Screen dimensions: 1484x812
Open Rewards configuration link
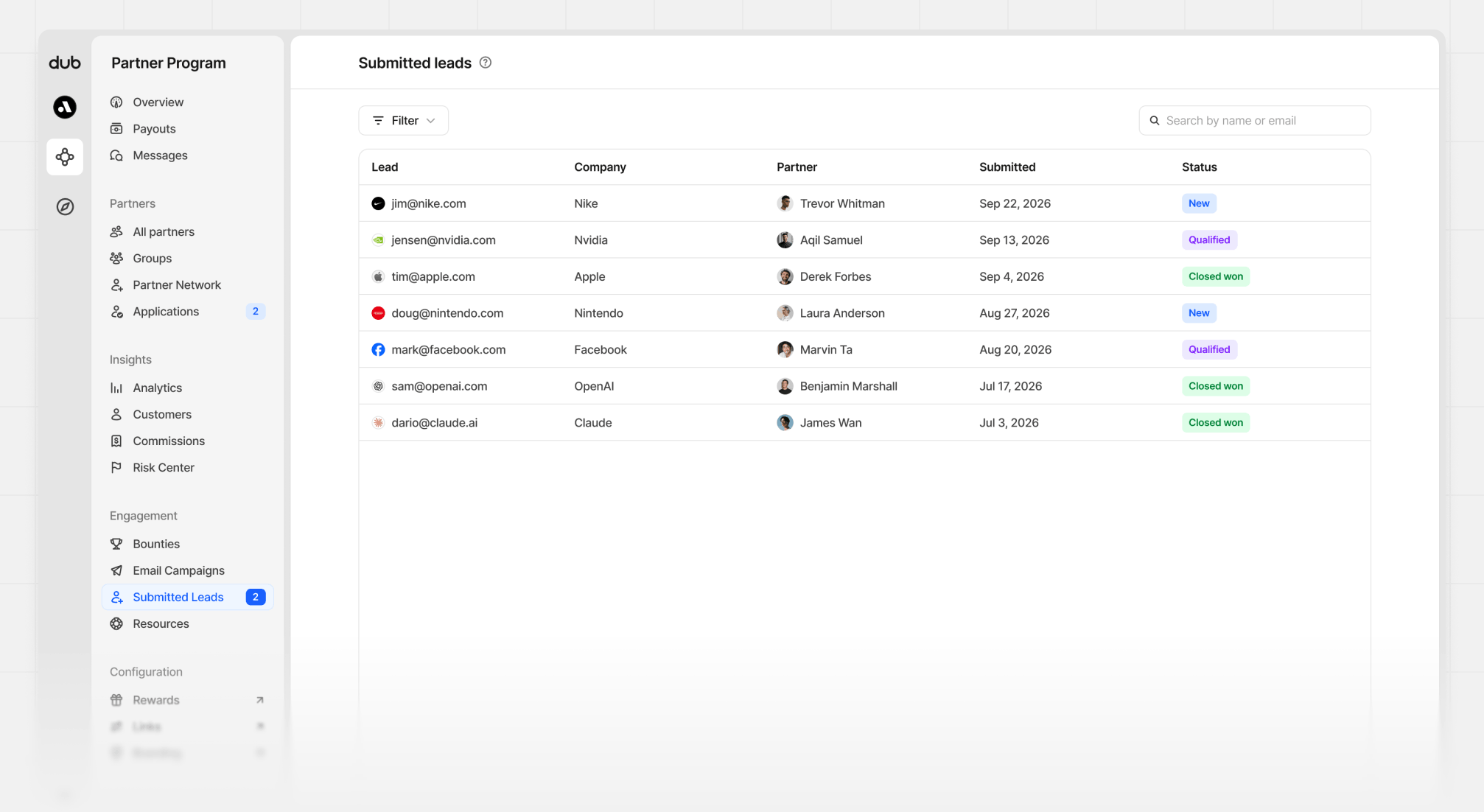(188, 701)
